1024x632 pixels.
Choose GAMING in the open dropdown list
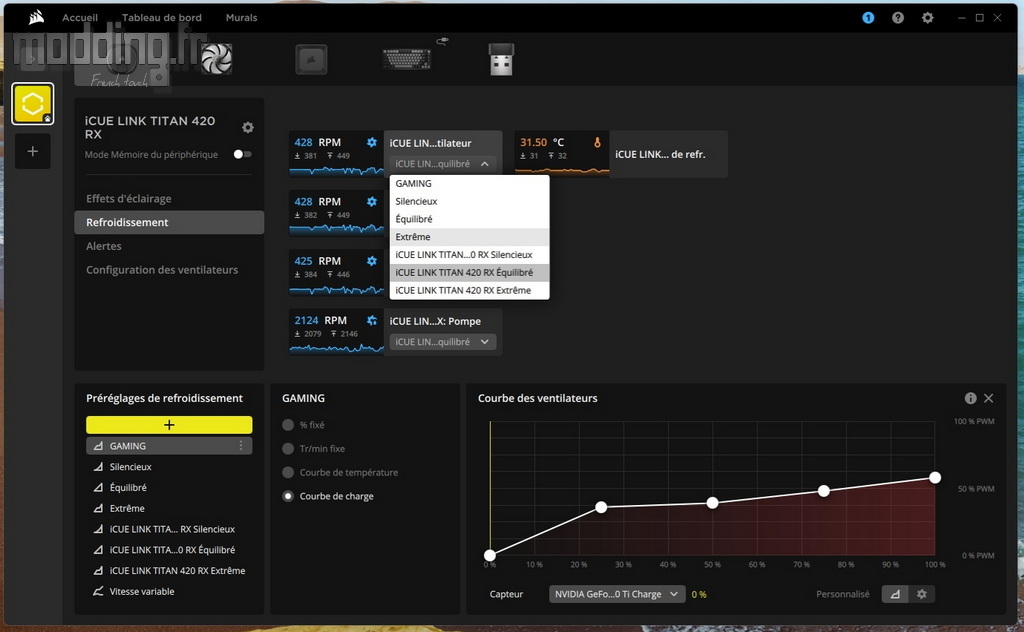pyautogui.click(x=470, y=183)
